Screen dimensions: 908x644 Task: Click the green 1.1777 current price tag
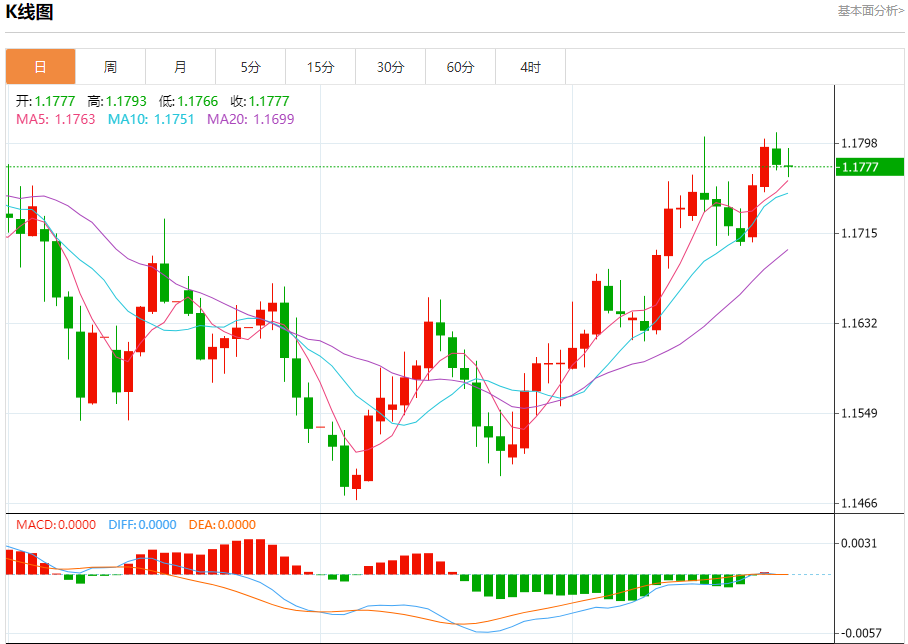[x=868, y=167]
